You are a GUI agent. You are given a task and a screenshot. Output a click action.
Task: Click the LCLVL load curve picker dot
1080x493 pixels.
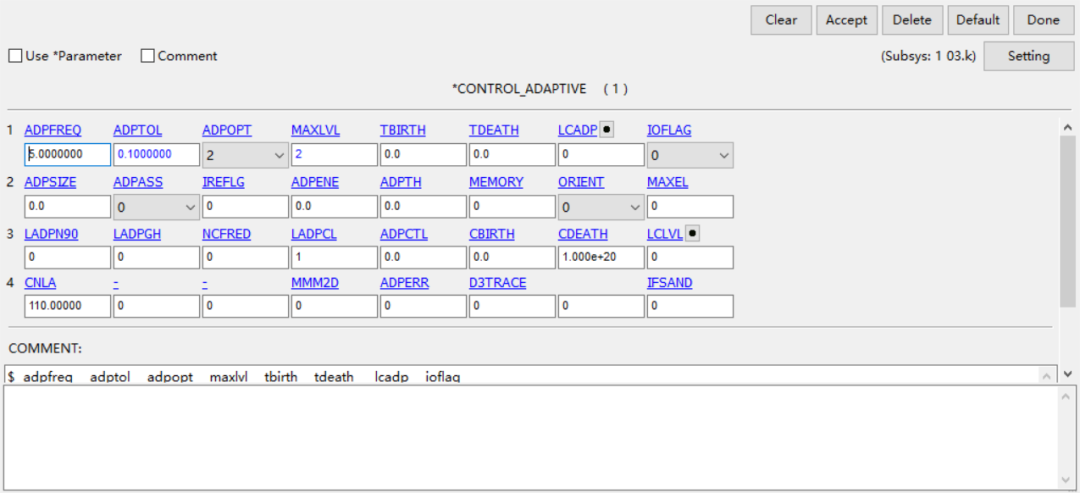click(x=693, y=233)
